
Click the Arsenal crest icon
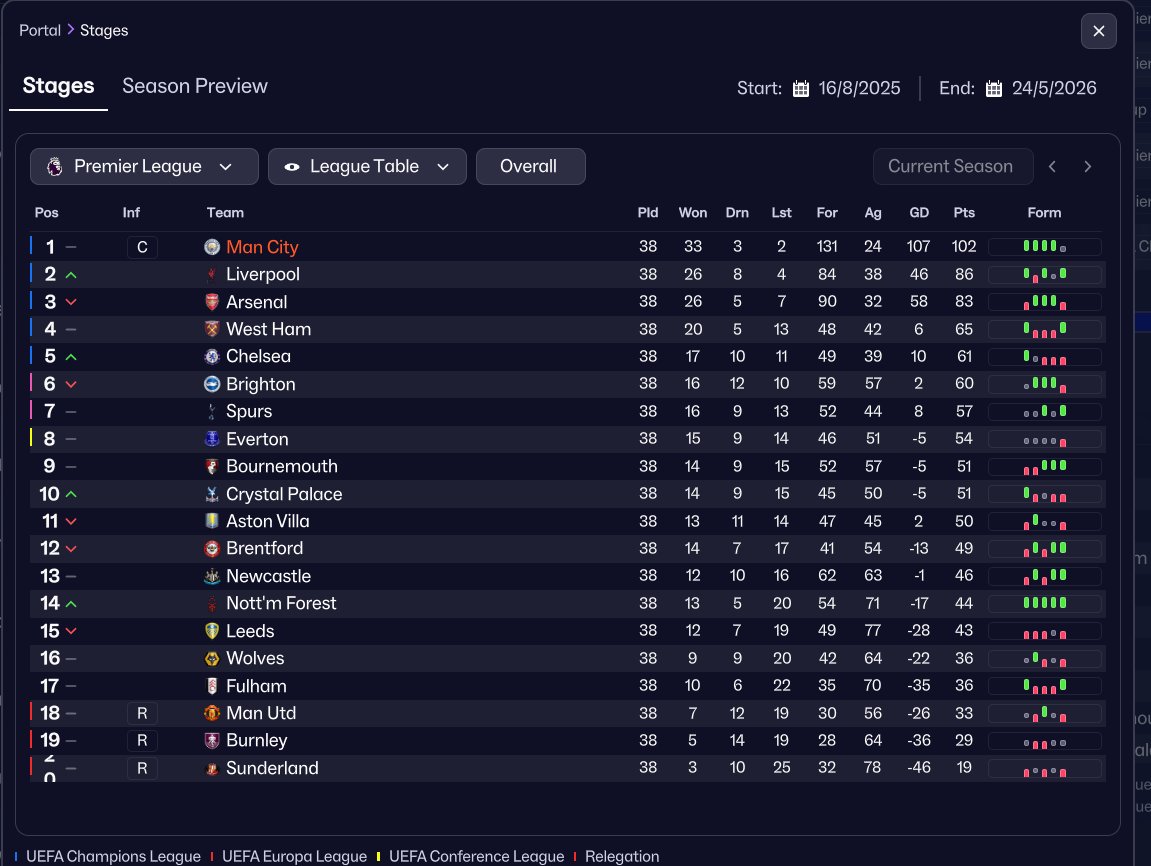[211, 302]
